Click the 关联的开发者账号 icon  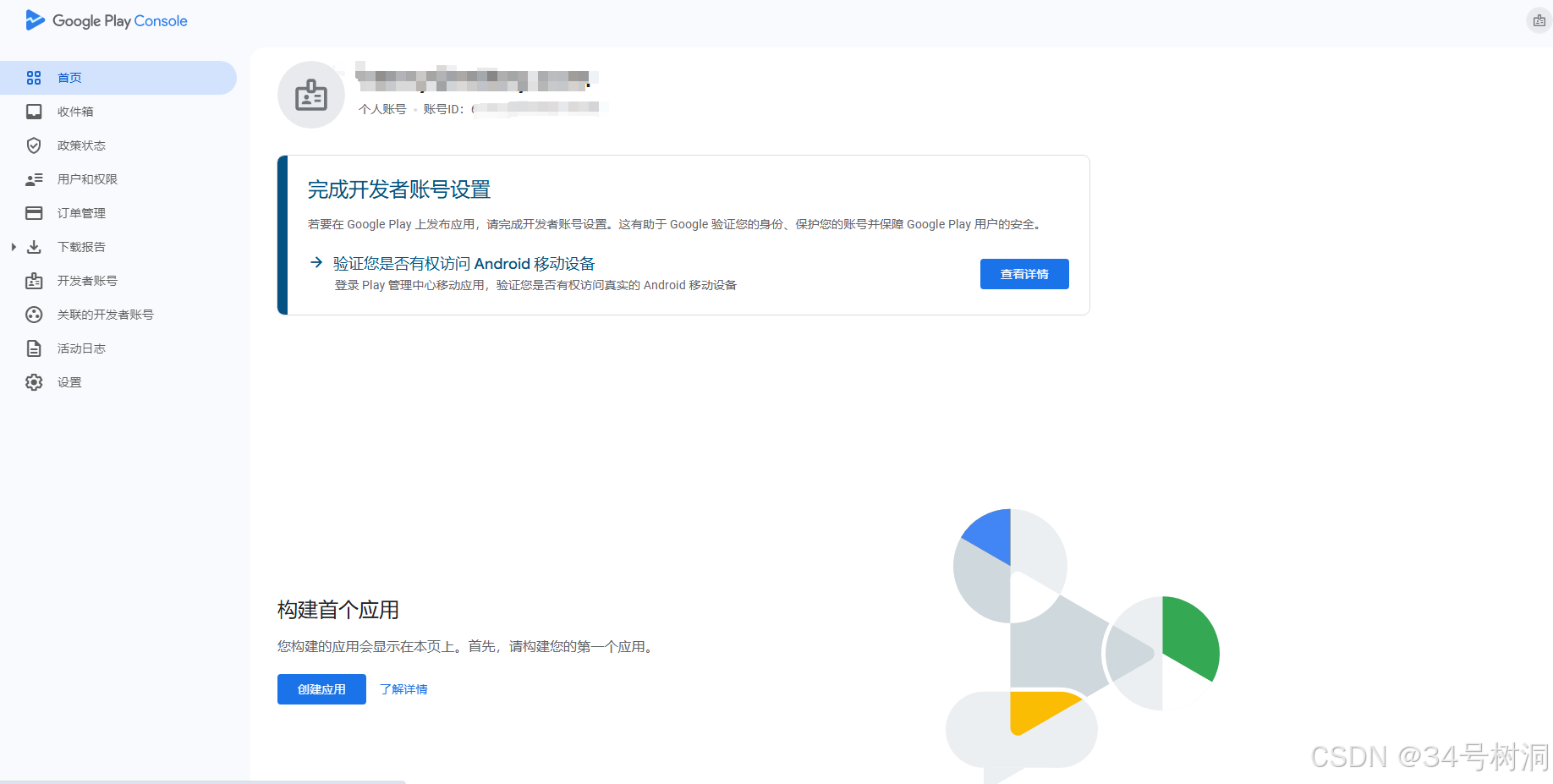[x=34, y=315]
